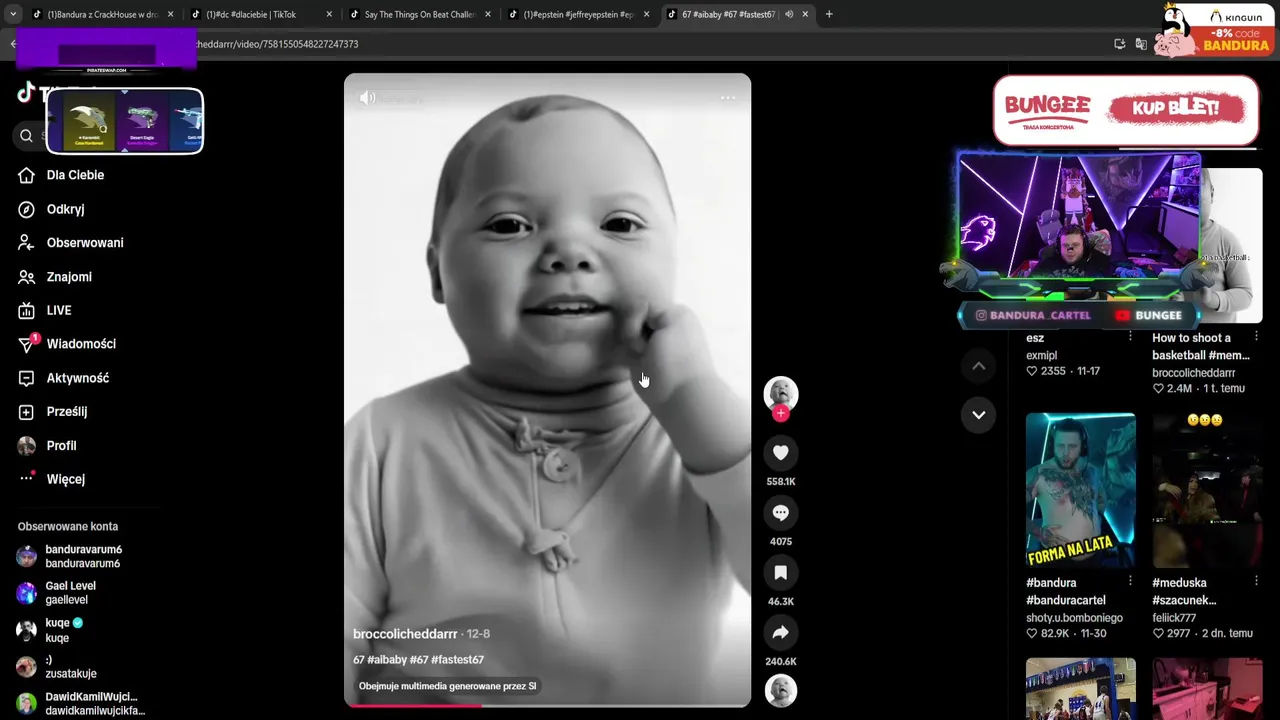Share the video using the arrow icon
1280x720 pixels.
781,633
